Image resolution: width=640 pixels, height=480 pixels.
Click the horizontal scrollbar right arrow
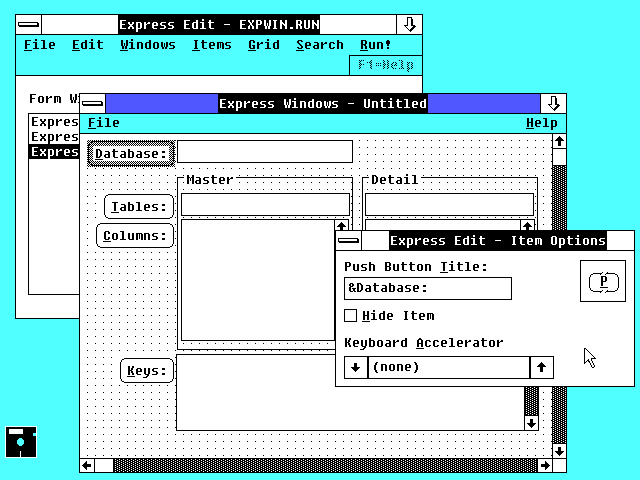coord(545,465)
